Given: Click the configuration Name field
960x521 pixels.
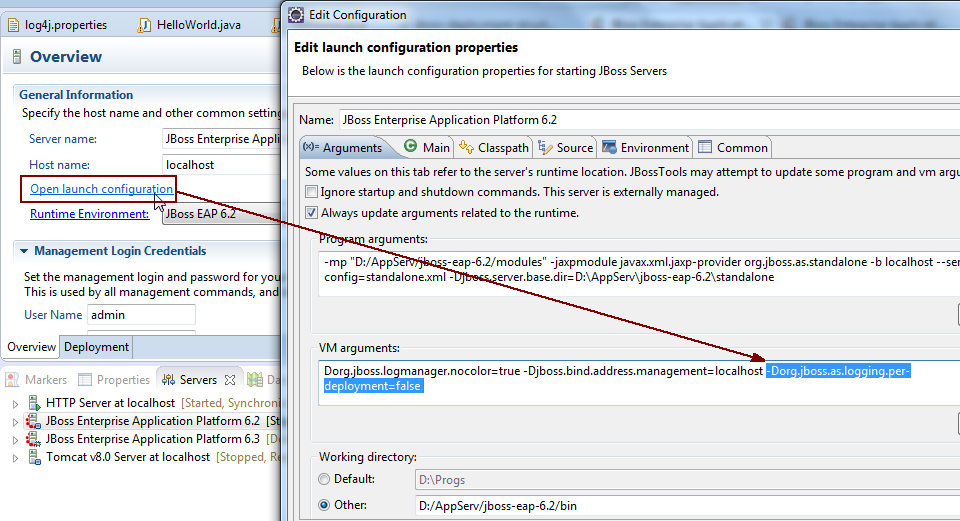Looking at the screenshot, I should coord(650,119).
